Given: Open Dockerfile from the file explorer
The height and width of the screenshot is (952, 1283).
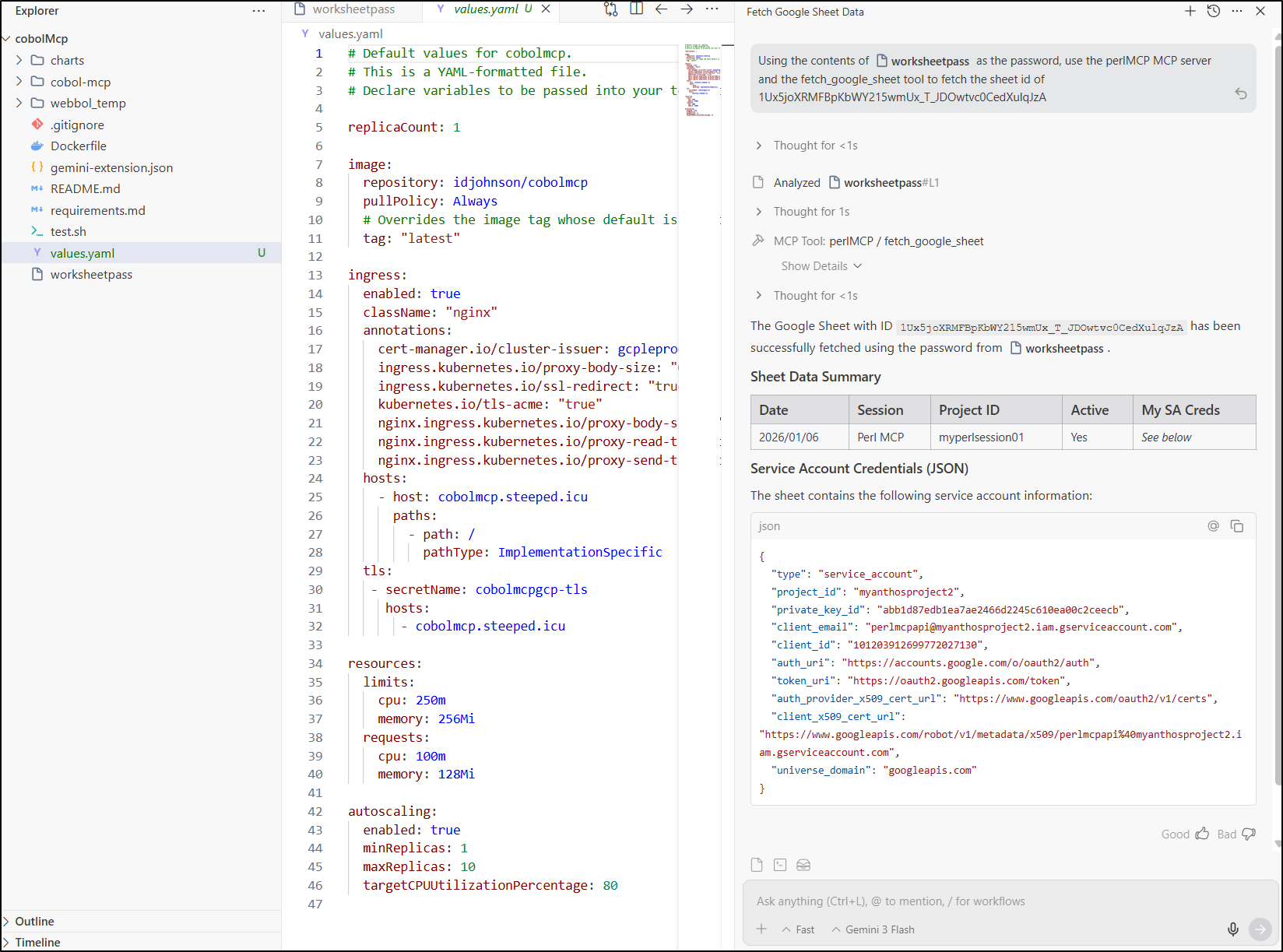Looking at the screenshot, I should coord(78,146).
